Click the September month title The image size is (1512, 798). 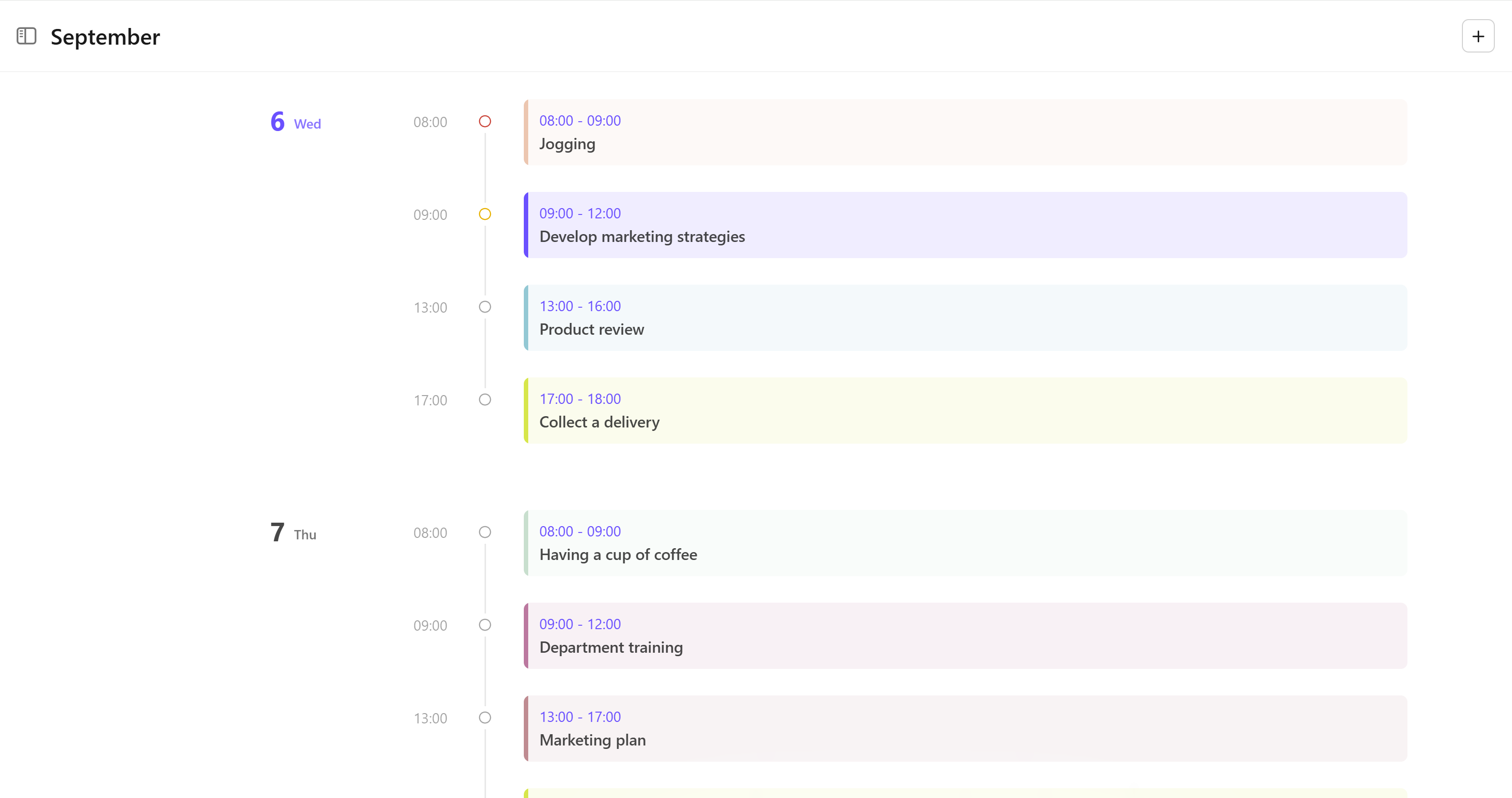[105, 37]
